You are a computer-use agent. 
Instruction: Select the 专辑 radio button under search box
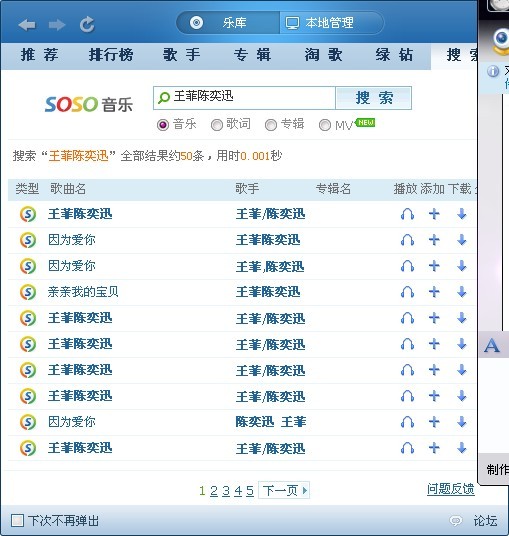[271, 125]
